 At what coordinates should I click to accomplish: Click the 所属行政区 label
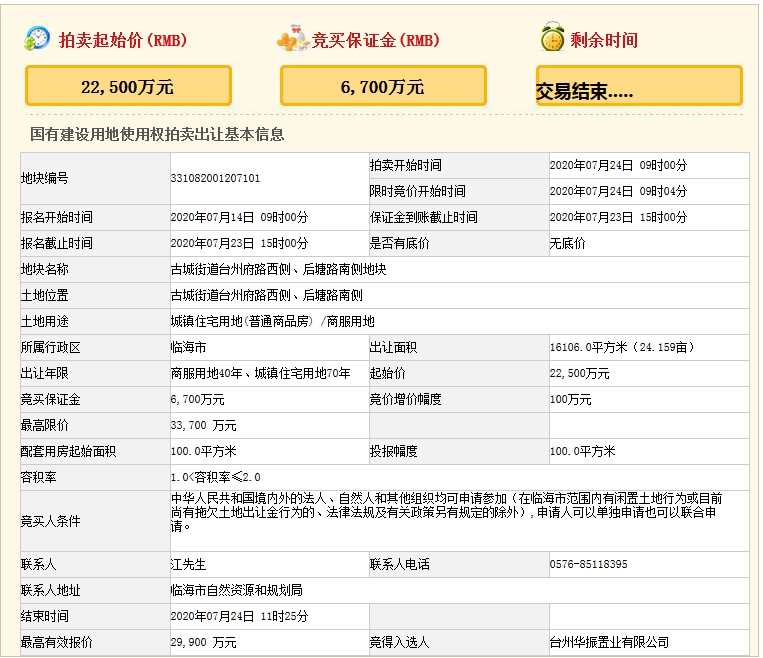51,347
